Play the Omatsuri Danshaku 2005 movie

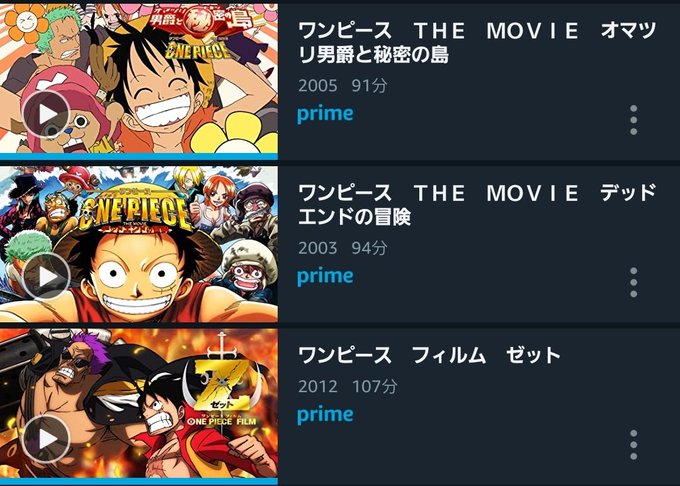(46, 114)
